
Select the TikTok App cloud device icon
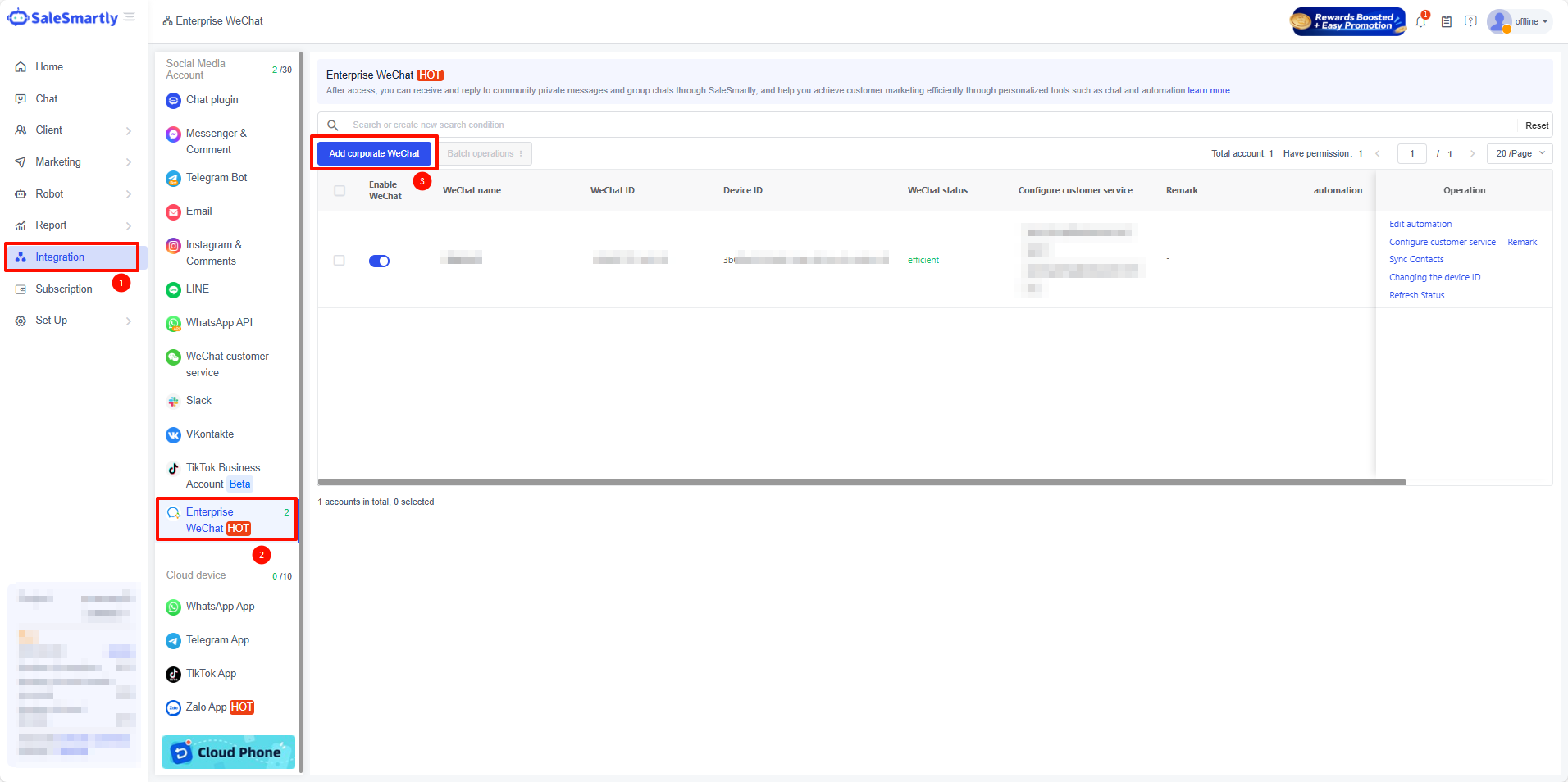[x=173, y=674]
